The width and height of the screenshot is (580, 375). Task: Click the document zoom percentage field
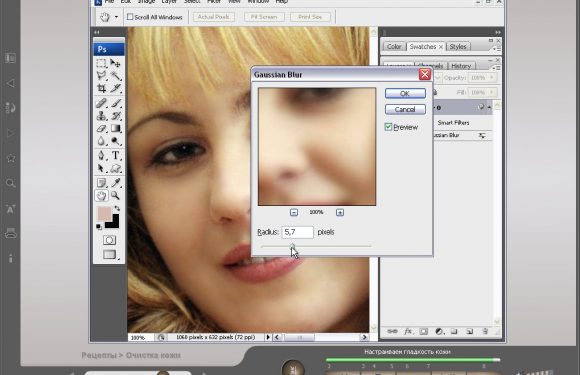tap(141, 337)
